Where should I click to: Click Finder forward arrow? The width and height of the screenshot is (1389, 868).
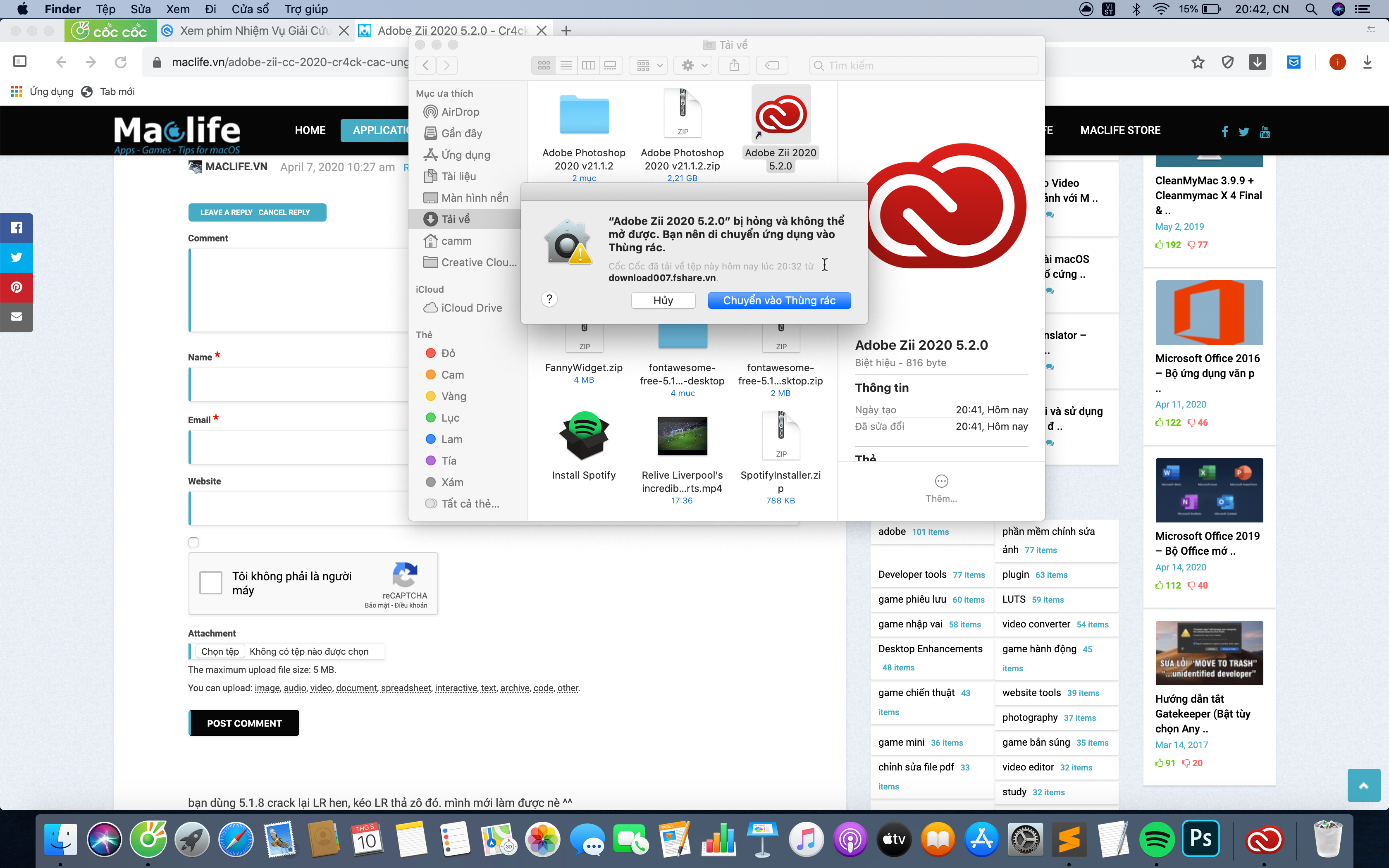[x=446, y=65]
